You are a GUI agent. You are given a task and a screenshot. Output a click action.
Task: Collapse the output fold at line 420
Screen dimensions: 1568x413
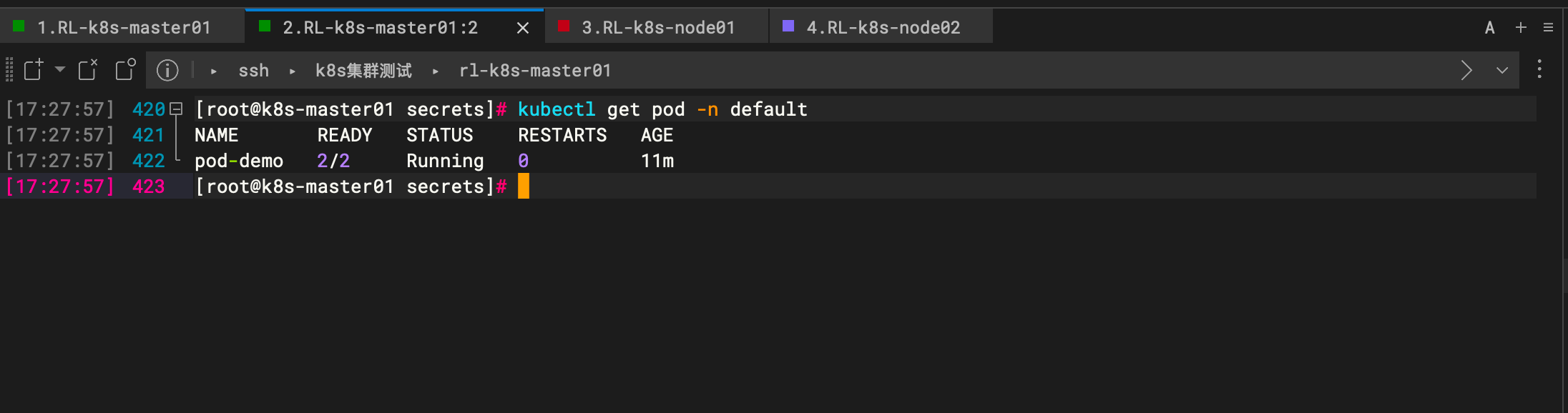pyautogui.click(x=176, y=109)
